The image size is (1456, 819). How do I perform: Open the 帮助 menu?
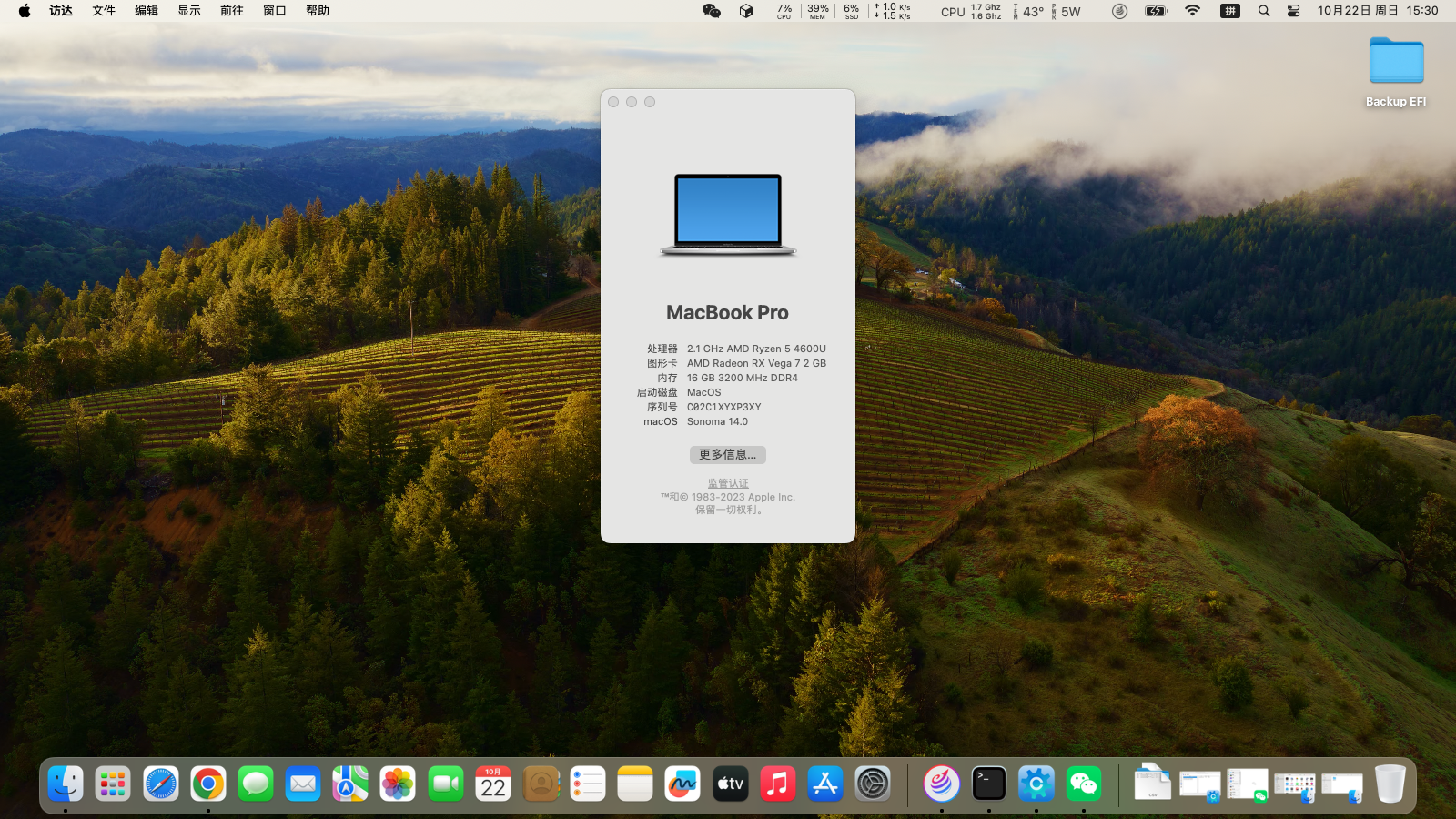click(x=318, y=11)
